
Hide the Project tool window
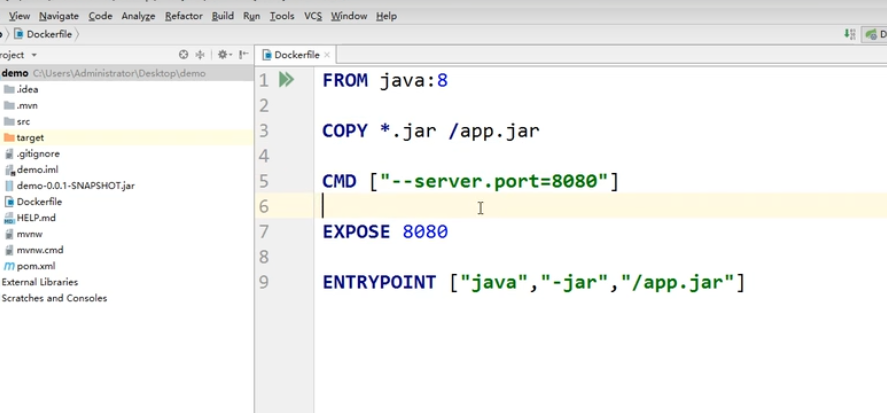pyautogui.click(x=243, y=55)
